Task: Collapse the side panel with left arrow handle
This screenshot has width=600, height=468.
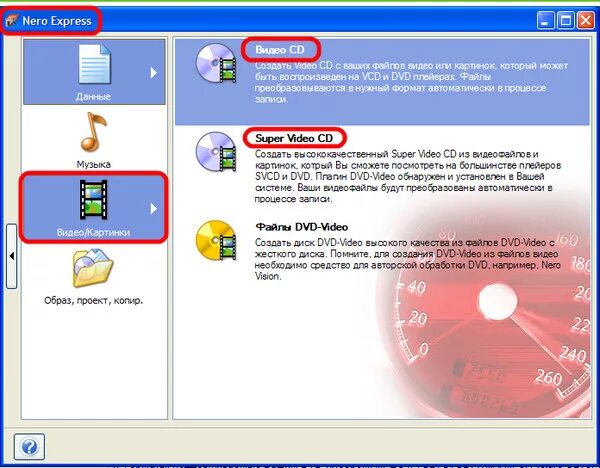Action: pyautogui.click(x=12, y=256)
